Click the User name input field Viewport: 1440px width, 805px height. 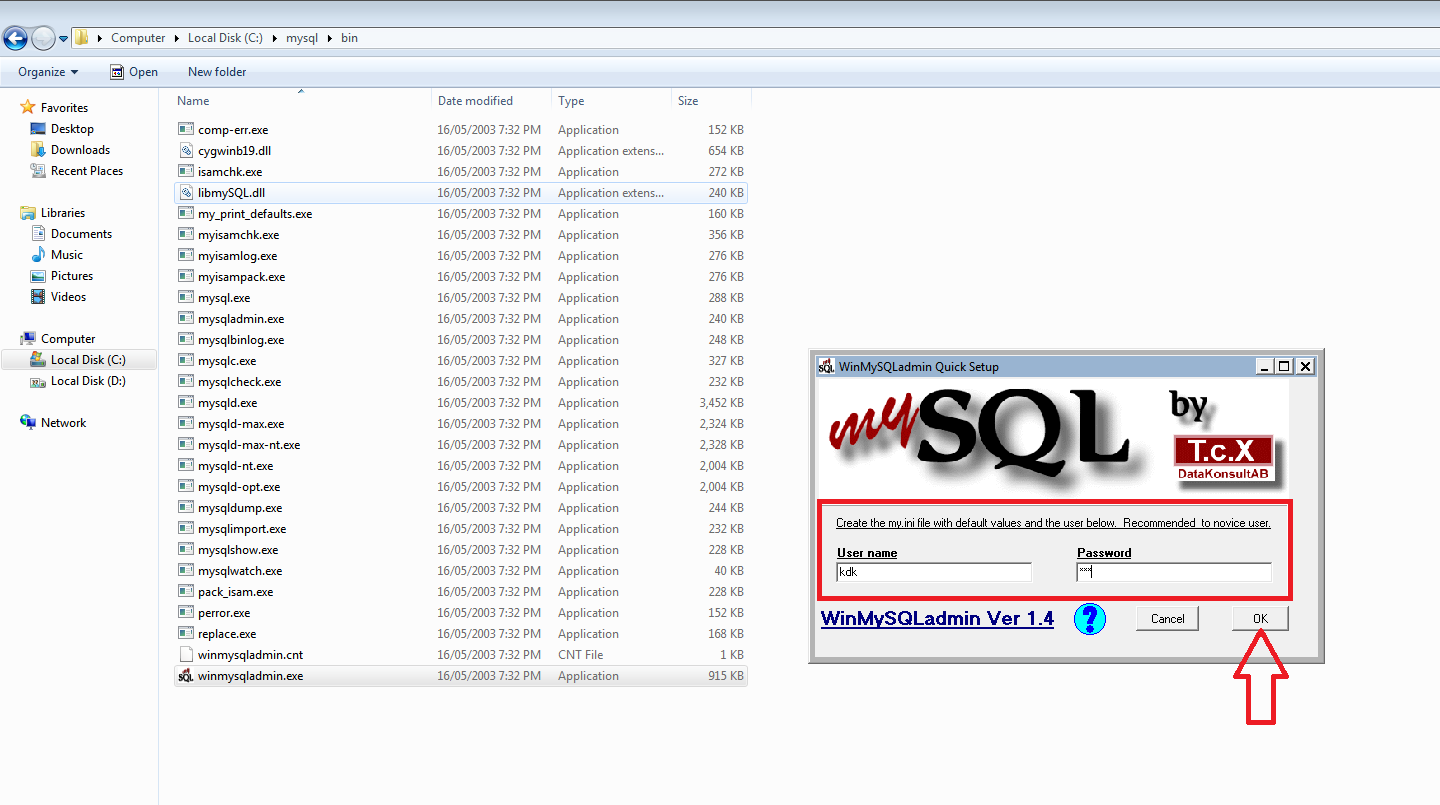click(x=934, y=572)
